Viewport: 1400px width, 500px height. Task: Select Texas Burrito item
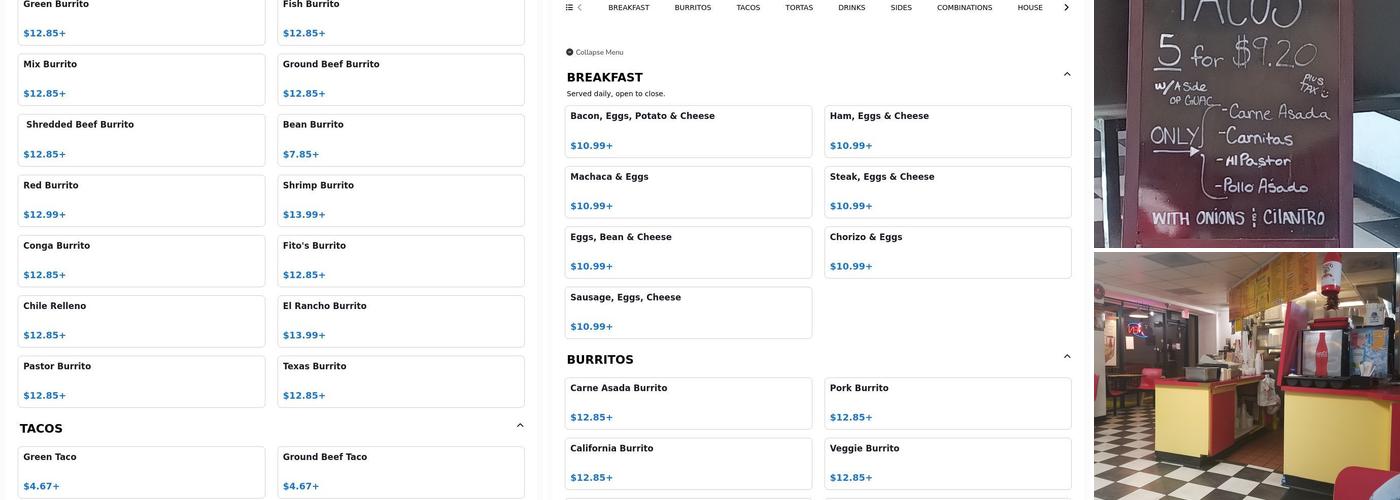(401, 382)
